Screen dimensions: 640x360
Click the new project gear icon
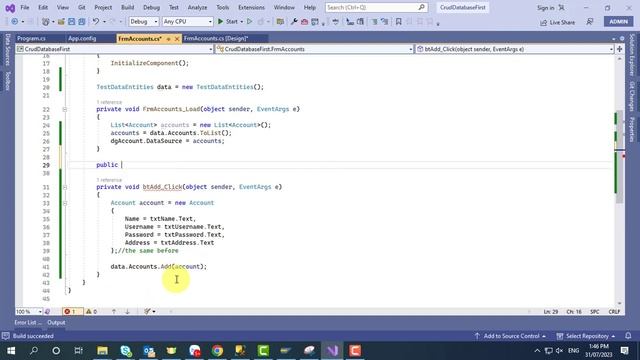(45, 22)
